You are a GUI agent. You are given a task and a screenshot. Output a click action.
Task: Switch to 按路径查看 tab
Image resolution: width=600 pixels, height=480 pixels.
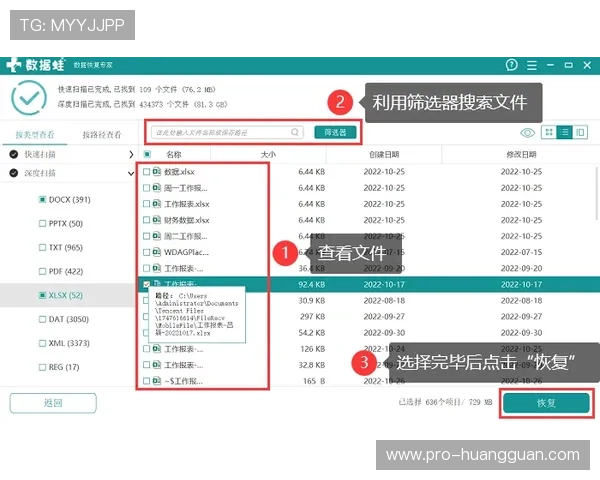102,134
